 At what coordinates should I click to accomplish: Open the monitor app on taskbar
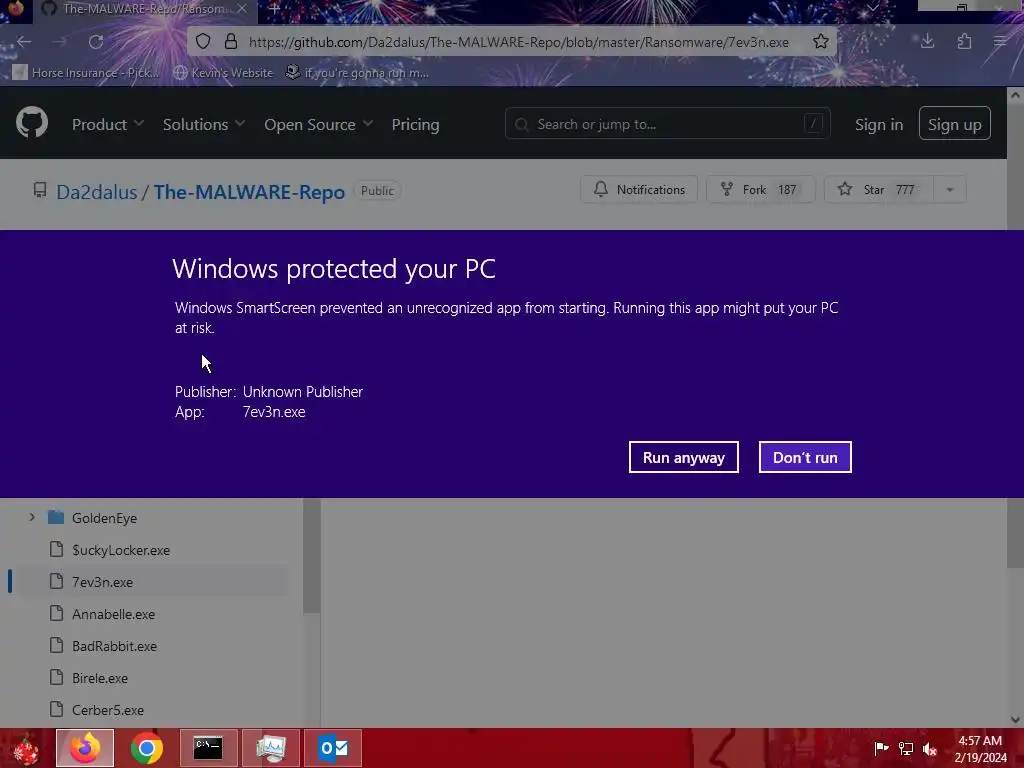[270, 748]
